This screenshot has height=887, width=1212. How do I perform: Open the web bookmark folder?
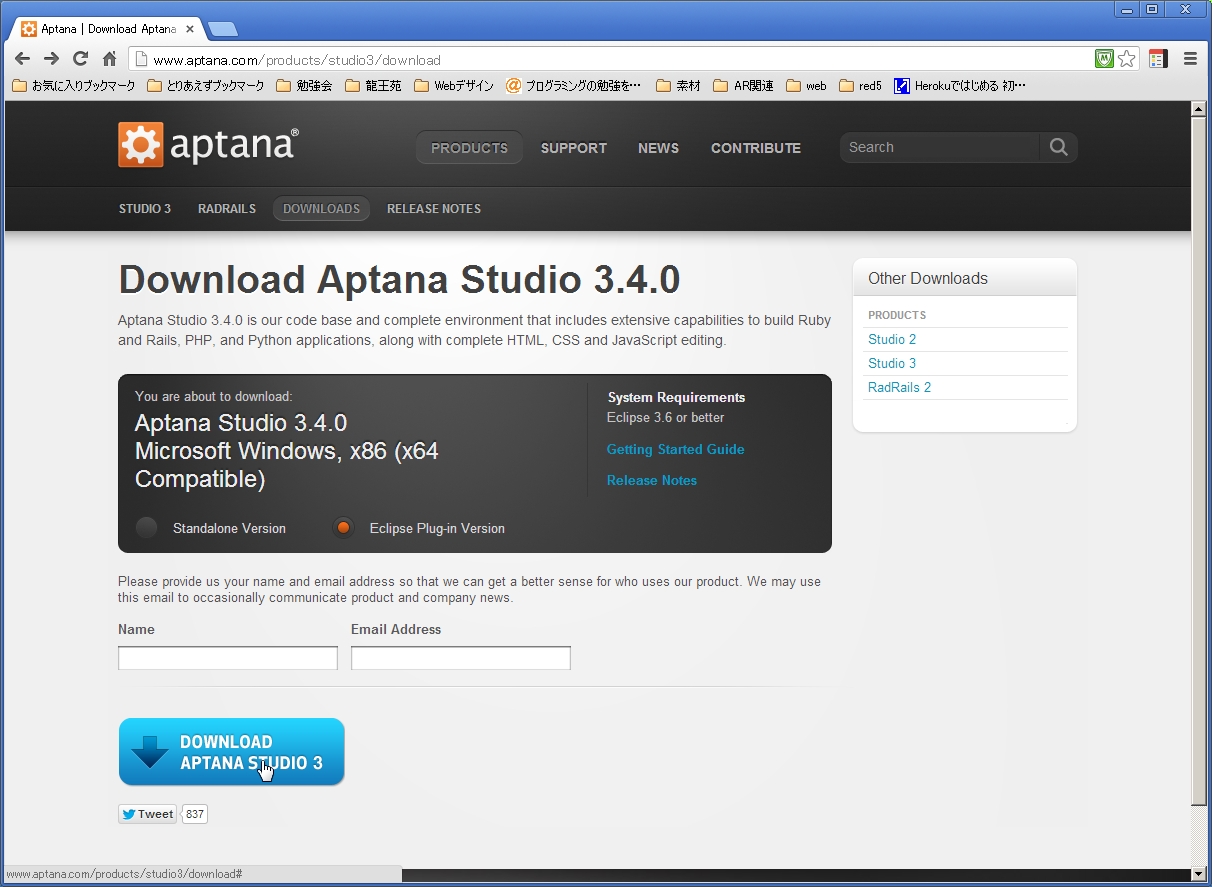pos(807,86)
